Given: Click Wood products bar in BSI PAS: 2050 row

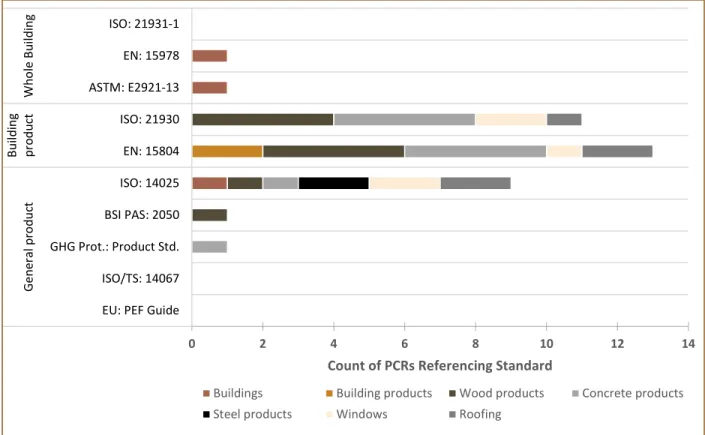Looking at the screenshot, I should pos(210,215).
